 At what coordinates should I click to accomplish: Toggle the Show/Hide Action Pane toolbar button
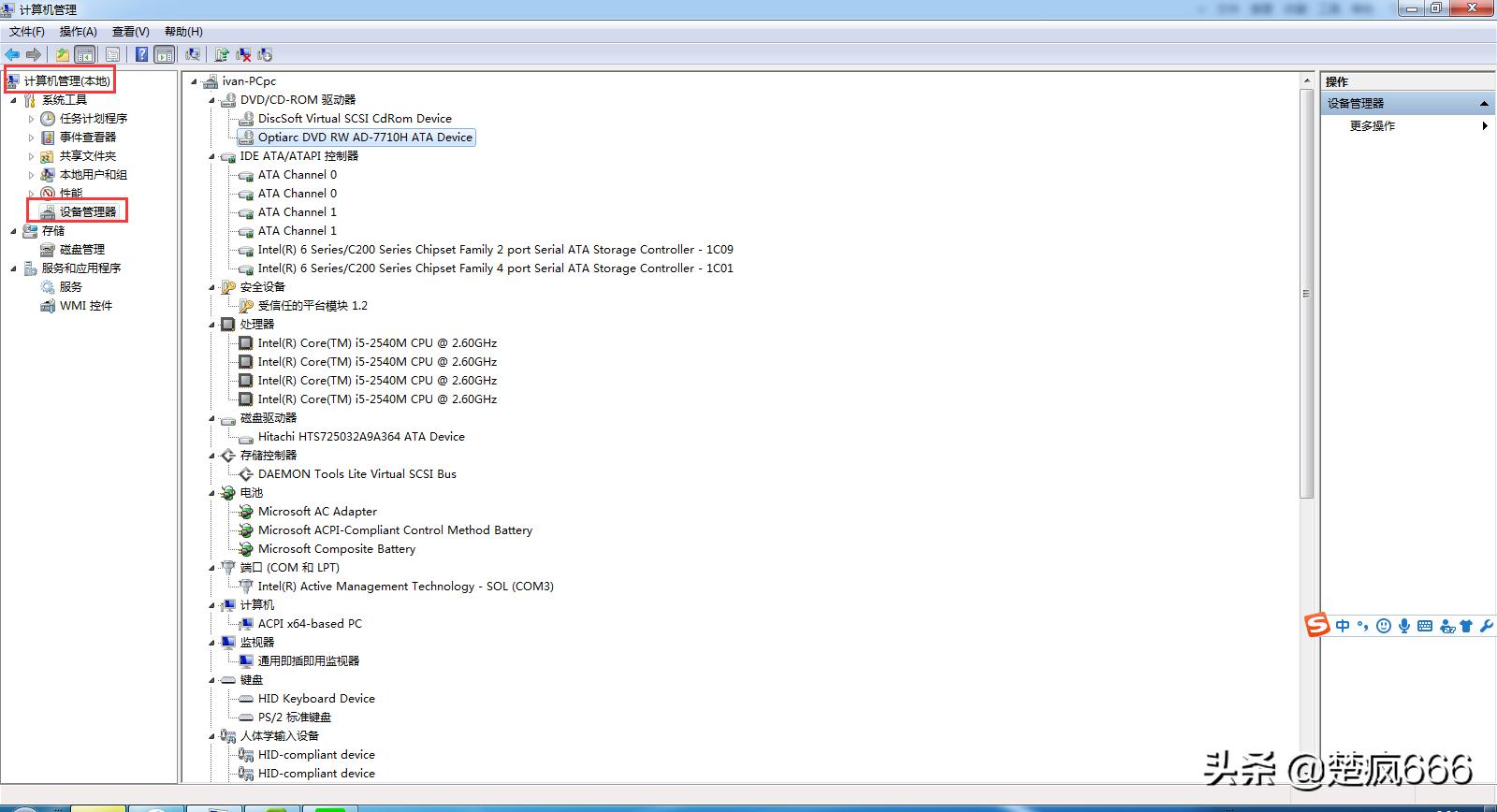pos(165,55)
